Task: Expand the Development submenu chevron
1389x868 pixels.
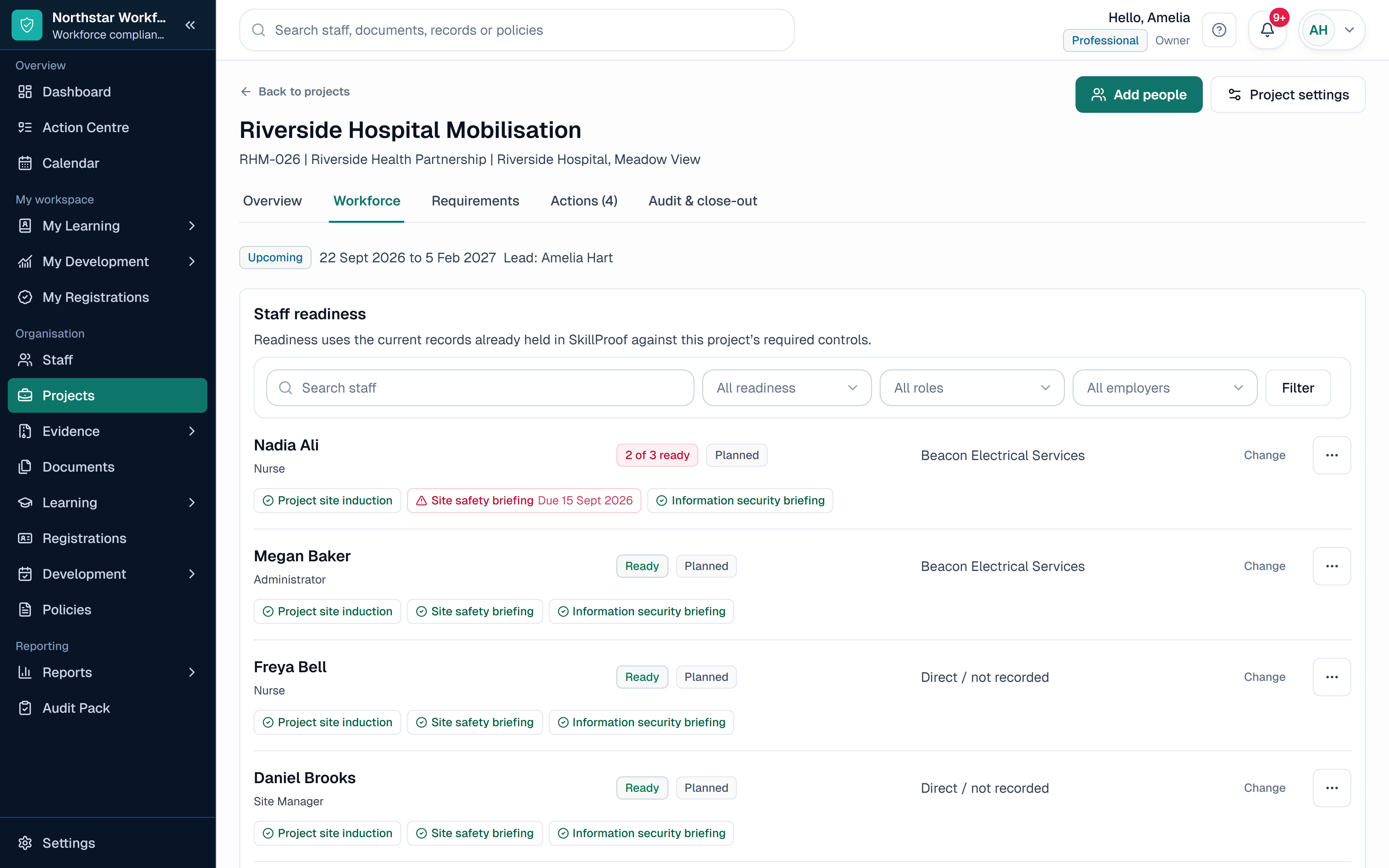Action: tap(192, 574)
